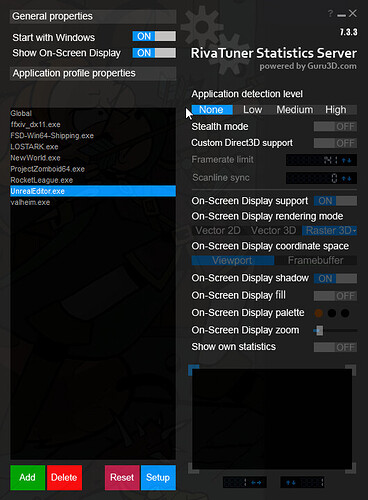Click the Reset button
368x500 pixels.
(122, 477)
